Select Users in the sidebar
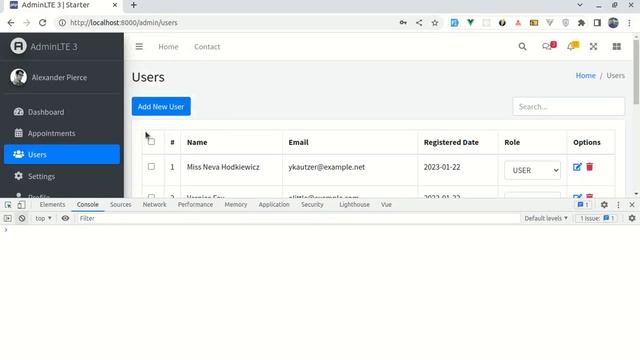The height and width of the screenshot is (360, 640). coord(62,154)
